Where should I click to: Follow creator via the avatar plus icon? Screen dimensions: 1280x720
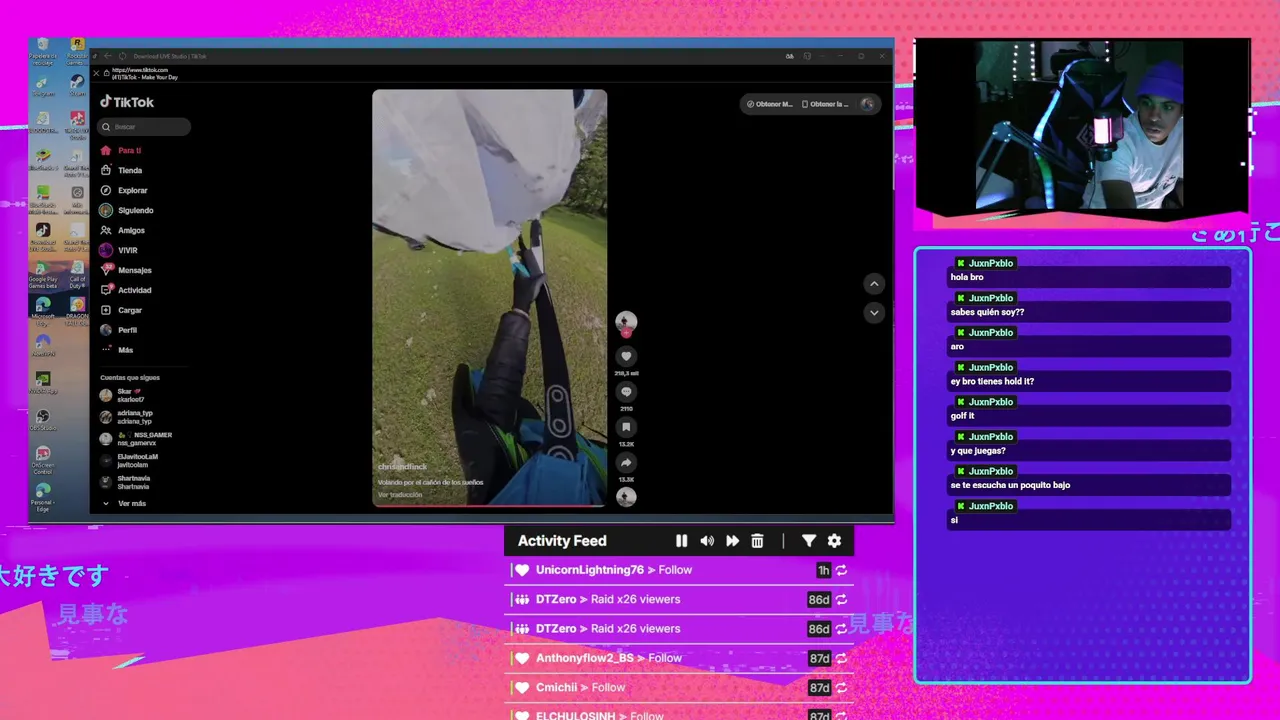pyautogui.click(x=626, y=333)
